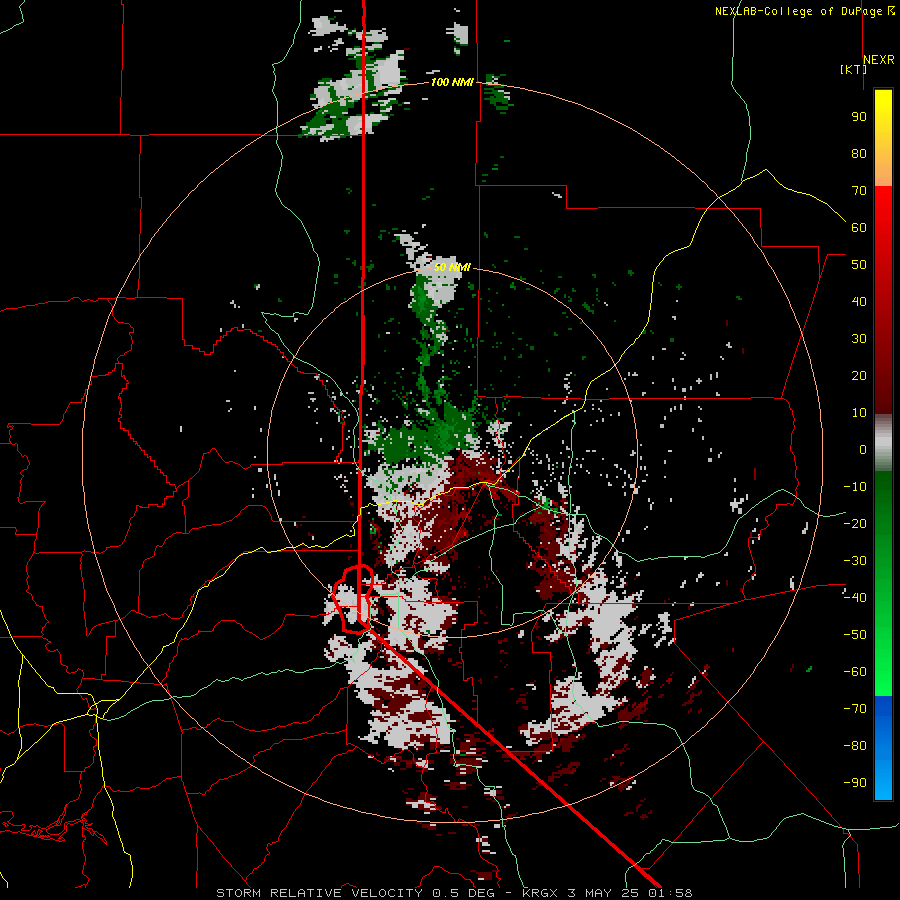The width and height of the screenshot is (900, 900).
Task: Select the 80 value on the velocity scale
Action: click(859, 153)
